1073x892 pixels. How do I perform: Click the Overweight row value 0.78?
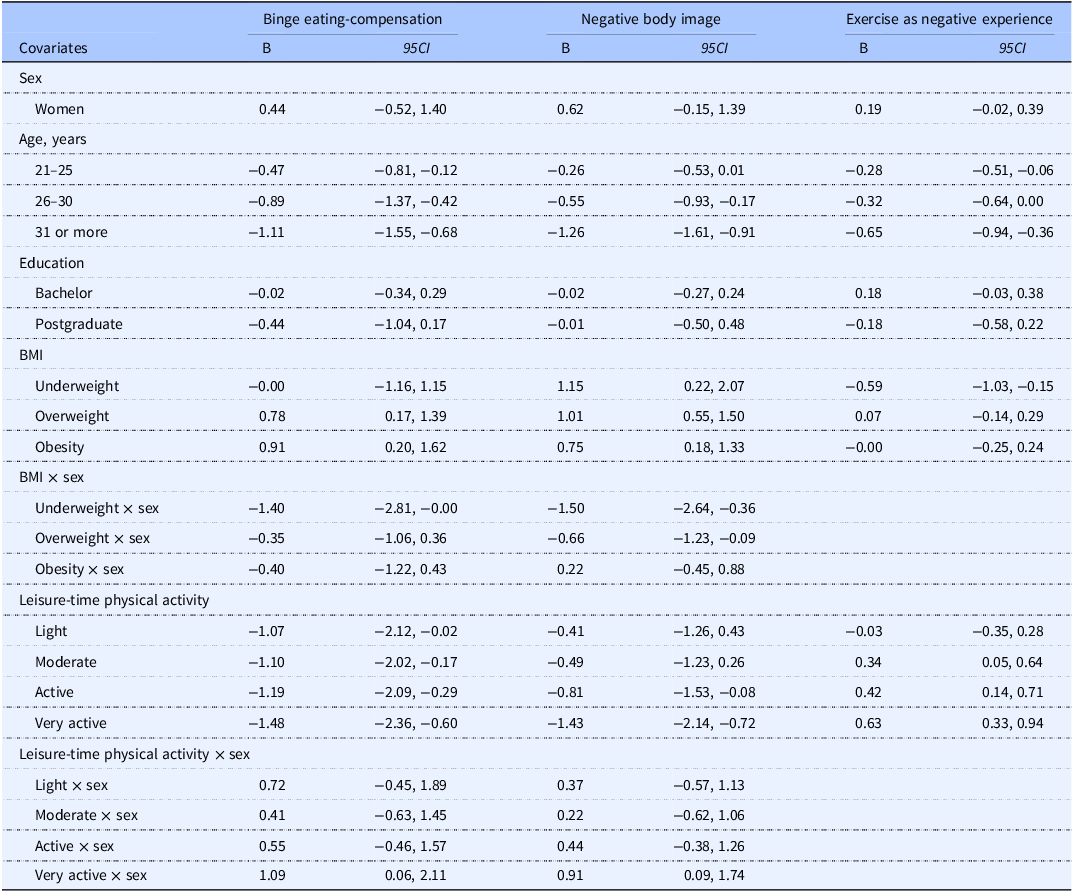point(272,416)
